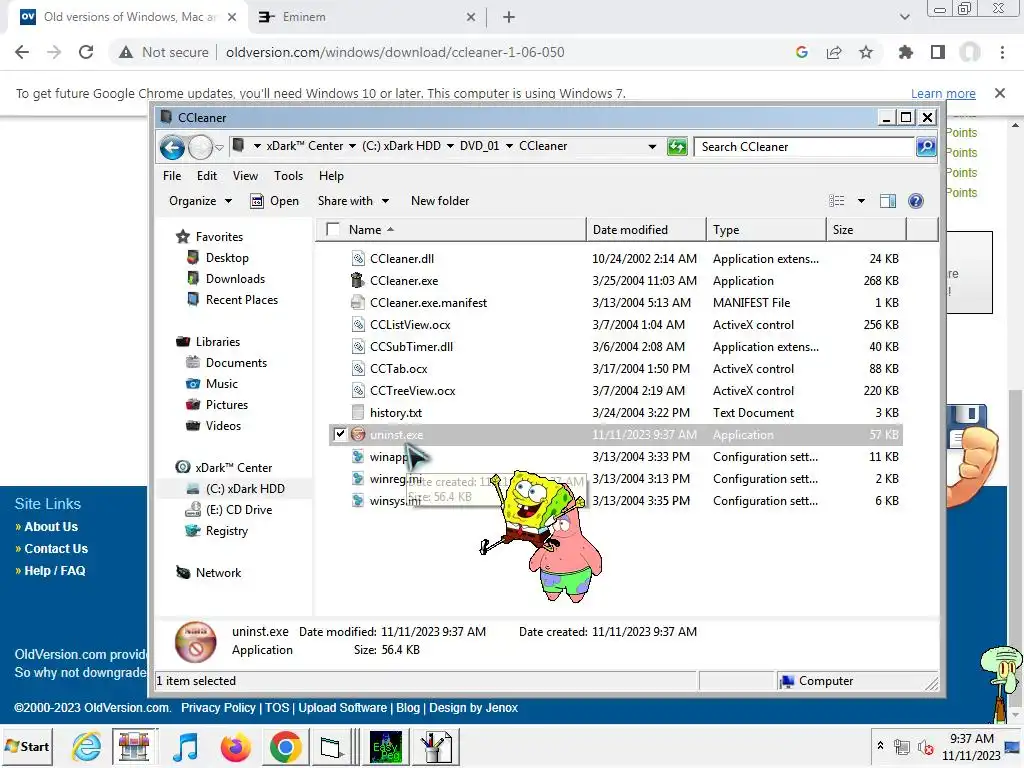Open a new Chrome tab
The width and height of the screenshot is (1024, 768).
[x=509, y=17]
